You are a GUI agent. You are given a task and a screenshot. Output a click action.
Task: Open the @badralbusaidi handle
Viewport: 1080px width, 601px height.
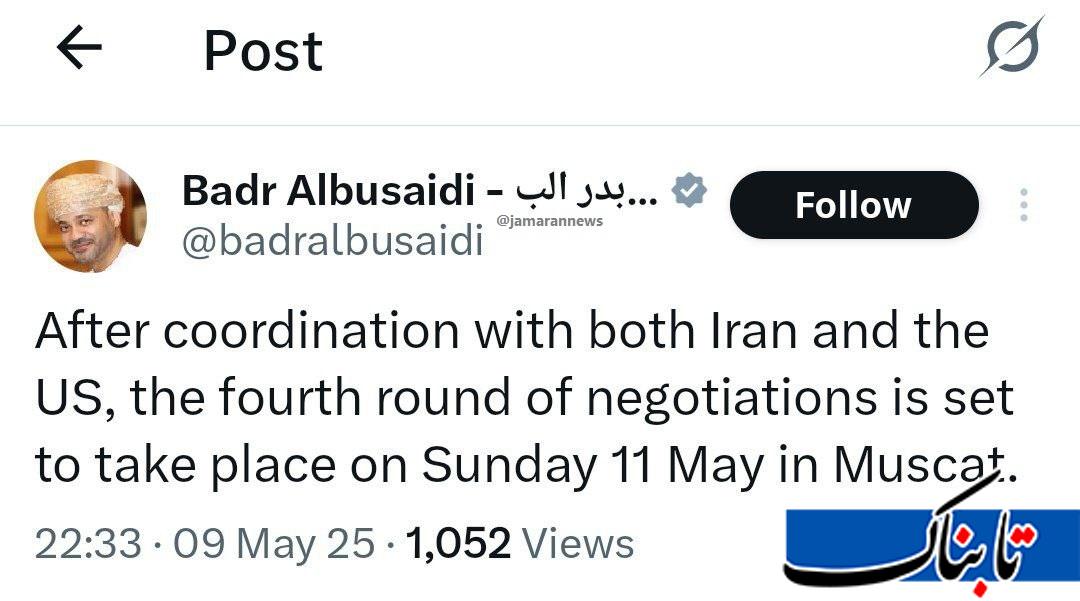[333, 243]
